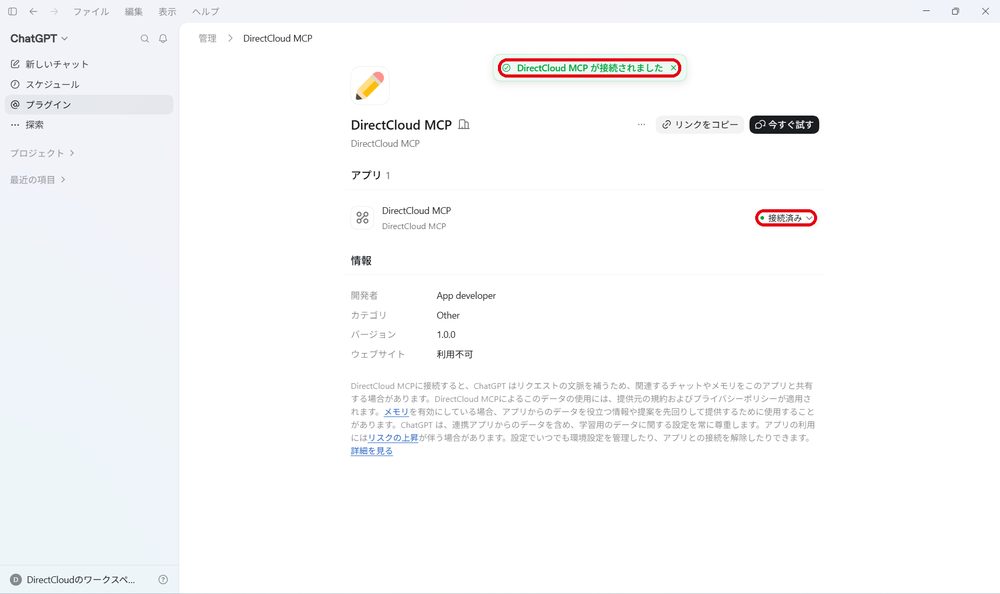Click the help question mark icon
This screenshot has height=594, width=1000.
point(163,579)
